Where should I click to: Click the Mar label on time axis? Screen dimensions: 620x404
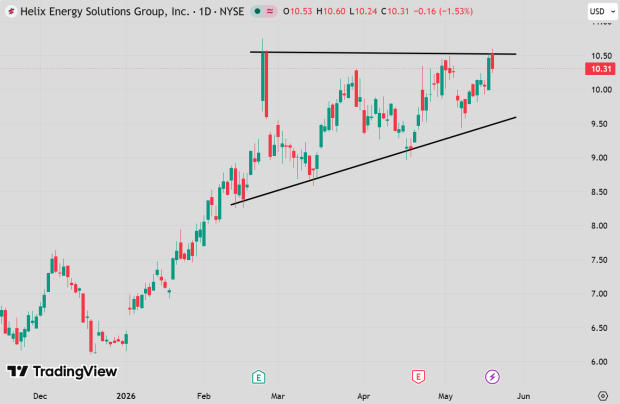pos(278,396)
